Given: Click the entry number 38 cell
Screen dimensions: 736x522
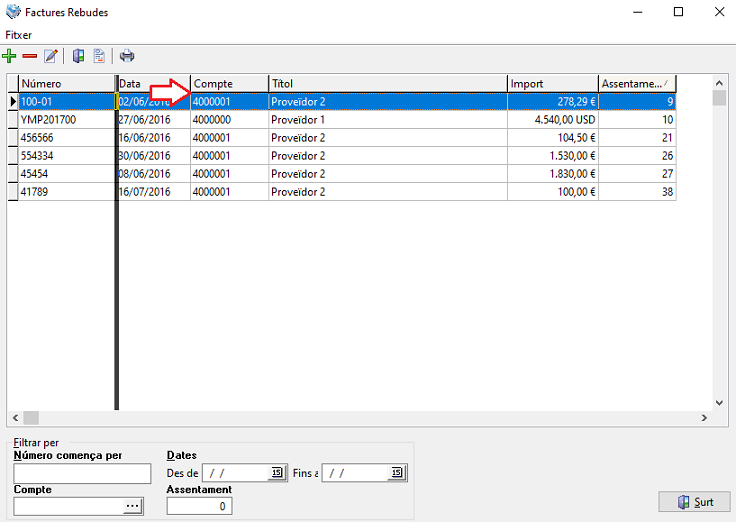Looking at the screenshot, I should click(x=637, y=192).
